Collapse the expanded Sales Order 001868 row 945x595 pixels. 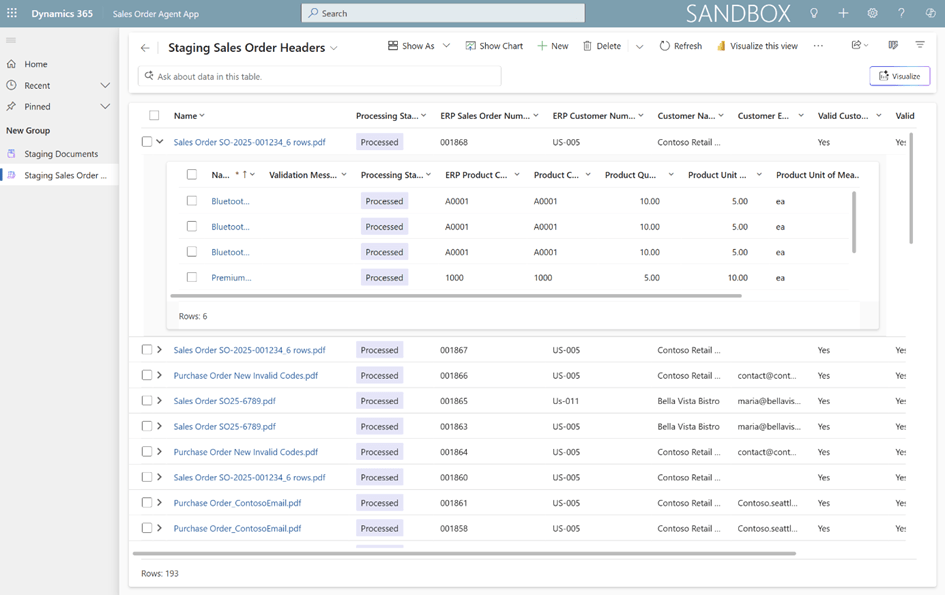point(160,142)
